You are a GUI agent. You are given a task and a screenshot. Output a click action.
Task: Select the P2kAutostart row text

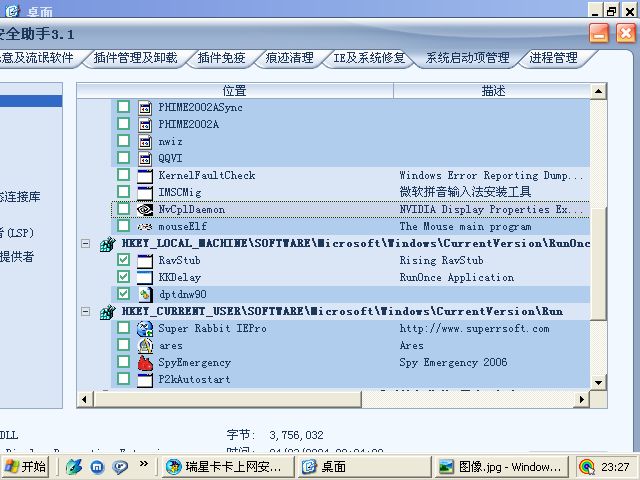194,380
